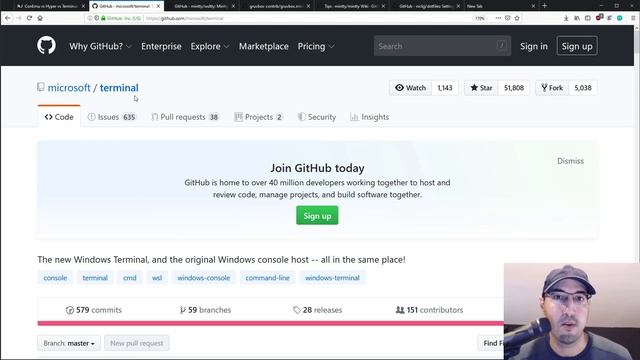Select the windows-console topic tag
The image size is (640, 360).
tap(204, 278)
